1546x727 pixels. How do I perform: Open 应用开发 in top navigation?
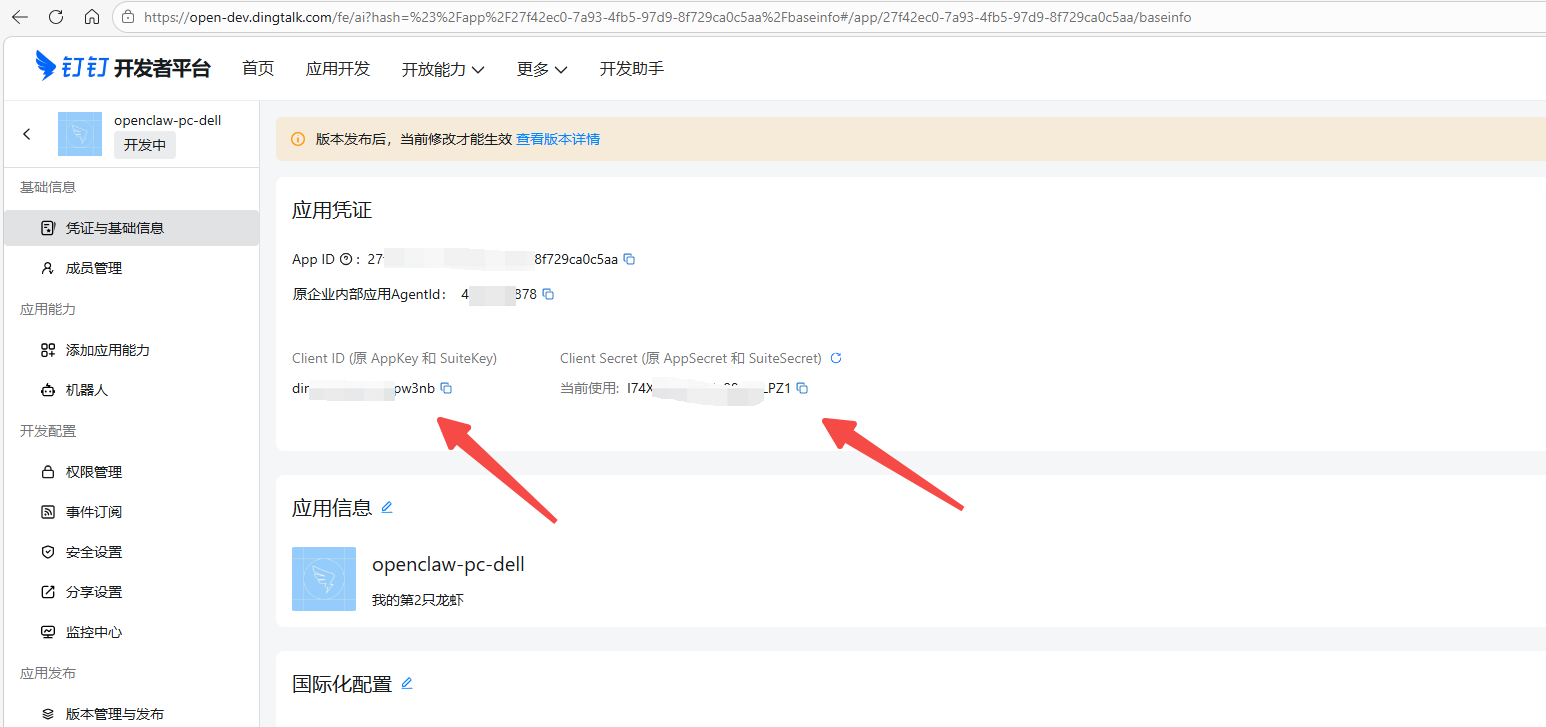click(x=338, y=68)
